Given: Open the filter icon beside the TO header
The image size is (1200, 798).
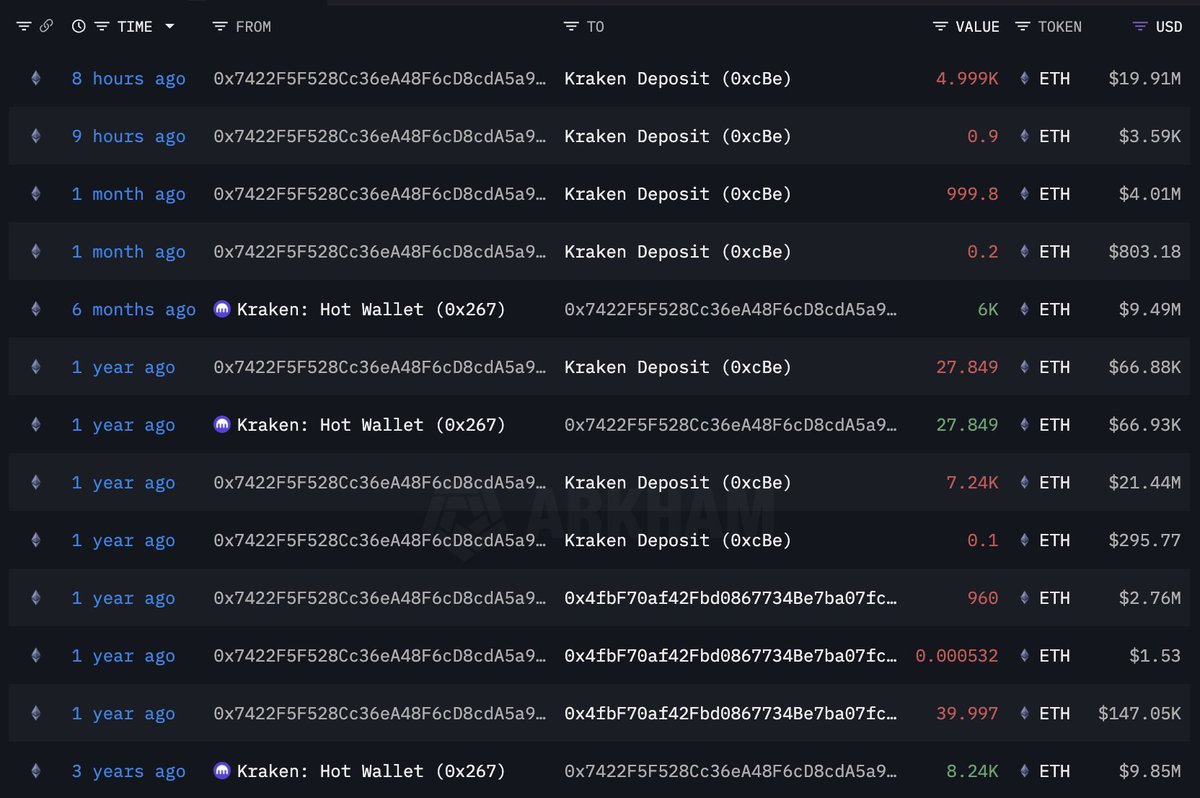Looking at the screenshot, I should tap(571, 26).
